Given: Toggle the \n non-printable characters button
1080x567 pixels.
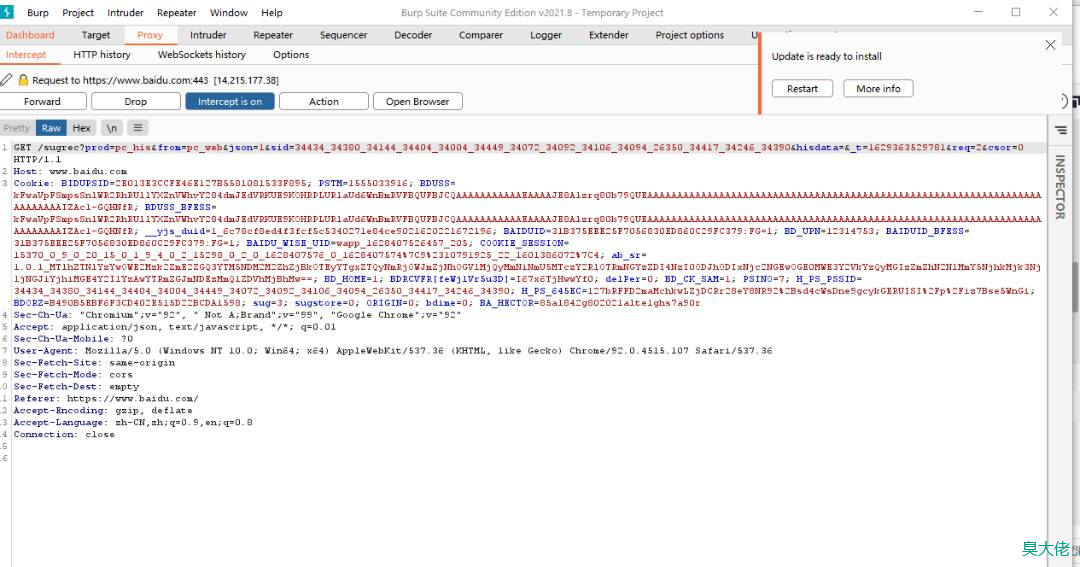Looking at the screenshot, I should (112, 128).
